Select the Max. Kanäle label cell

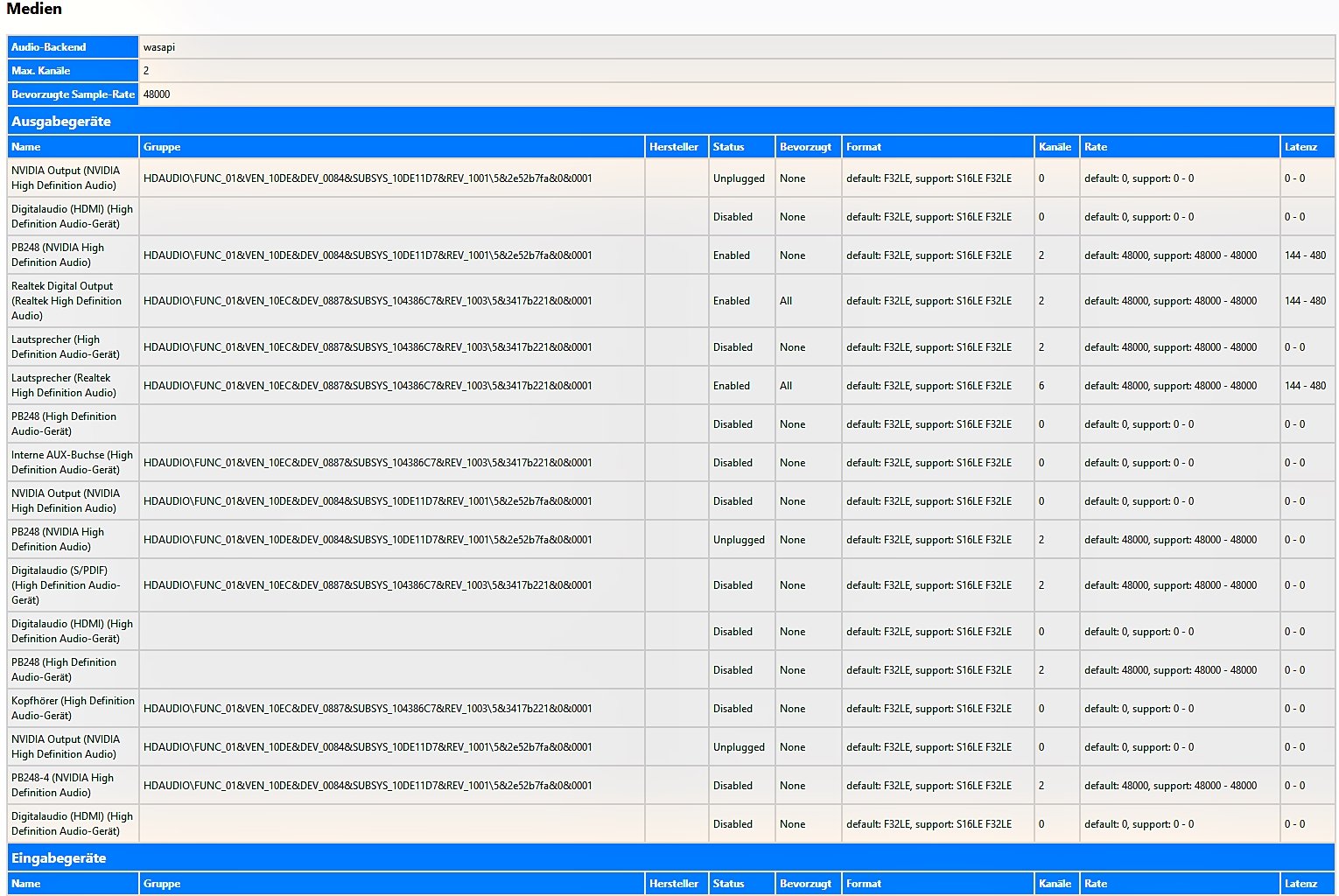[41, 71]
